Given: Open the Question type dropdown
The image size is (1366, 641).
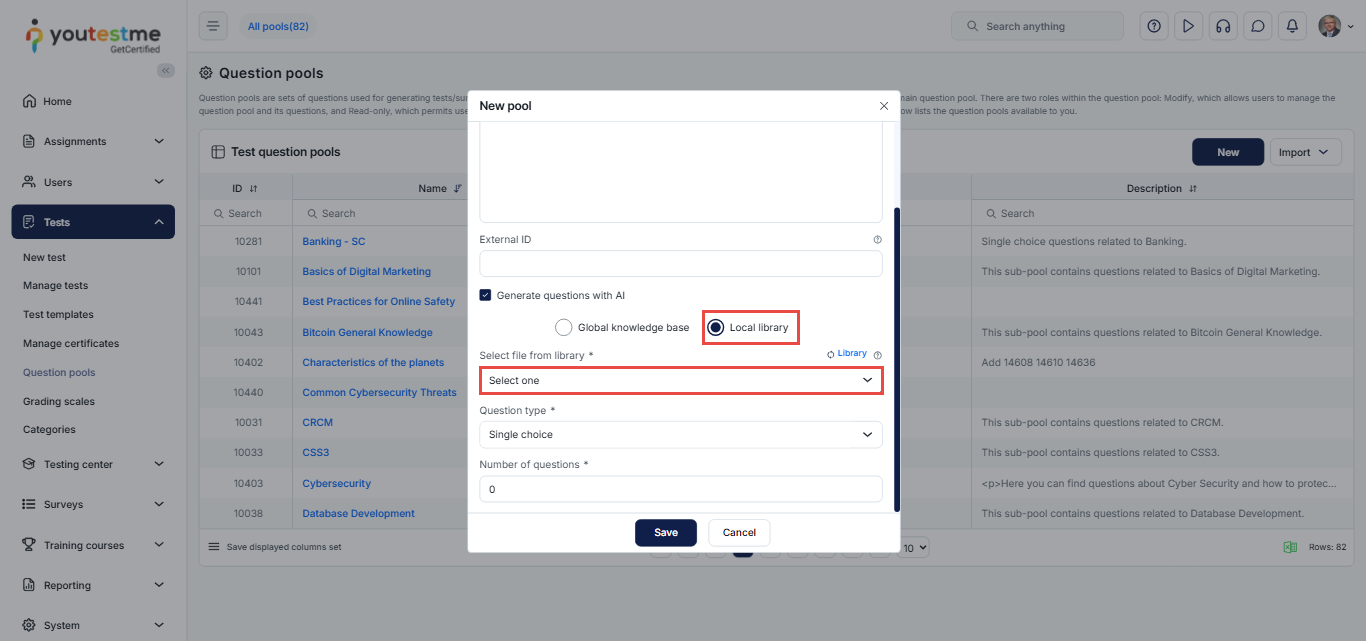Looking at the screenshot, I should tap(681, 434).
